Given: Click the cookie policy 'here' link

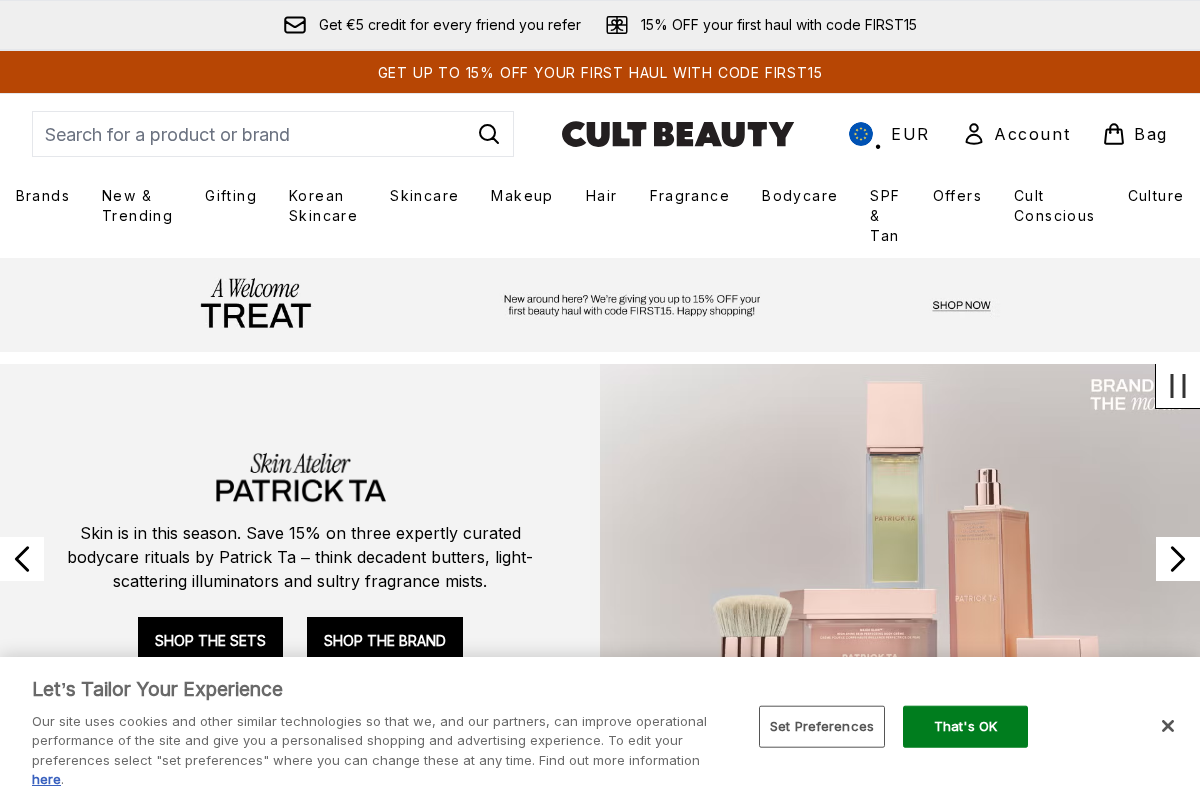Looking at the screenshot, I should [46, 779].
